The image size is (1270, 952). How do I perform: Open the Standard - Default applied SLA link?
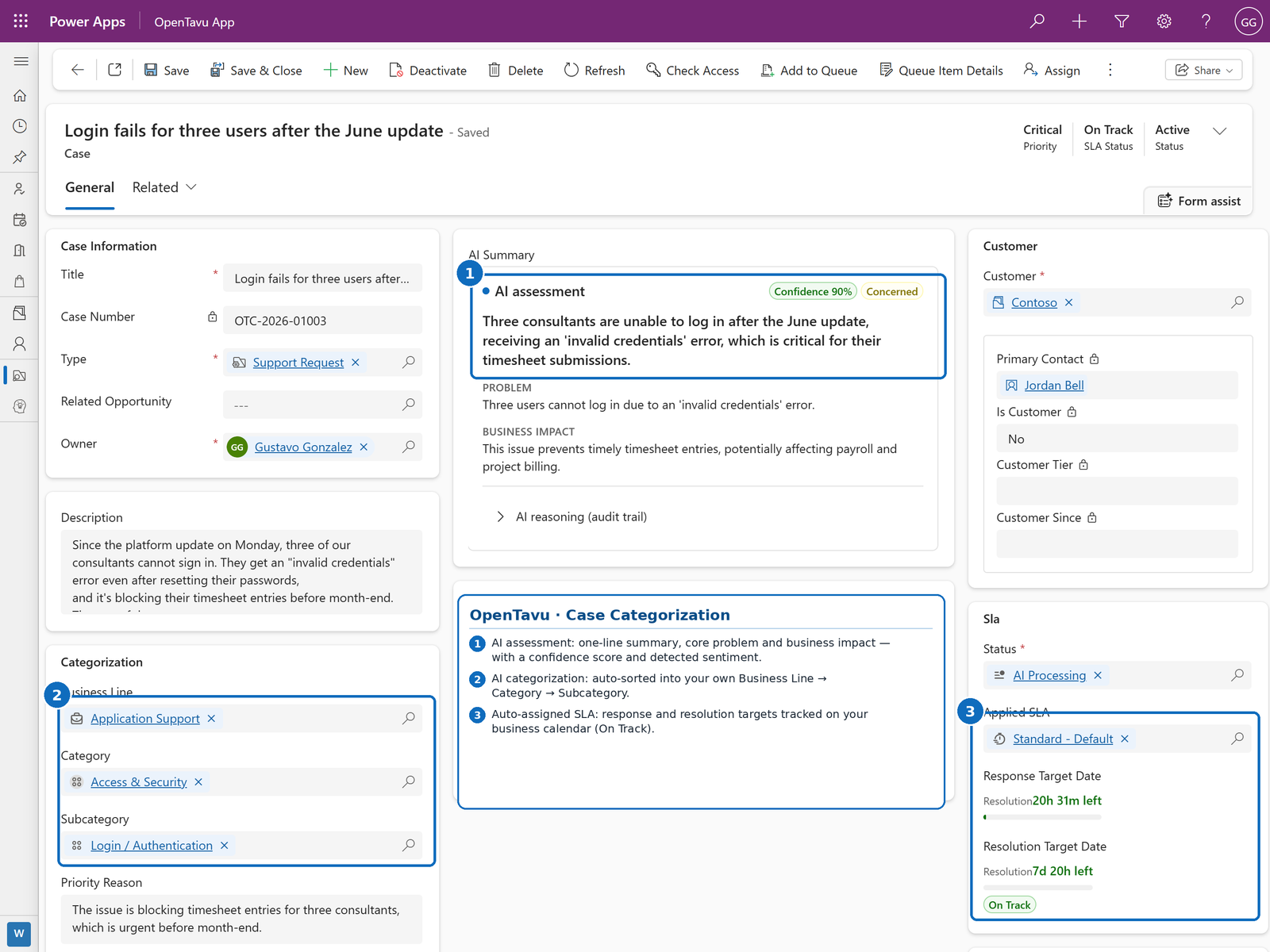tap(1063, 739)
